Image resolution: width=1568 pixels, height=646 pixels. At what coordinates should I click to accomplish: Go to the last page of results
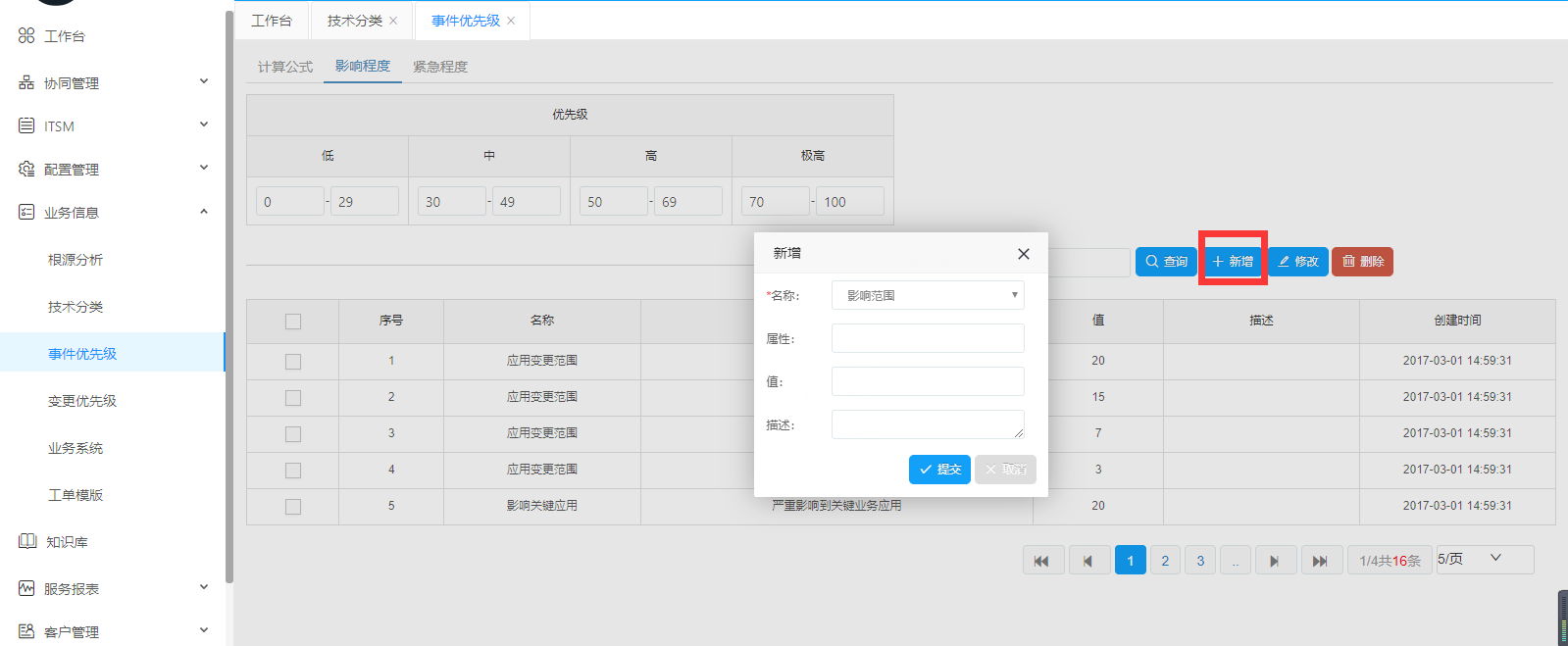1320,561
